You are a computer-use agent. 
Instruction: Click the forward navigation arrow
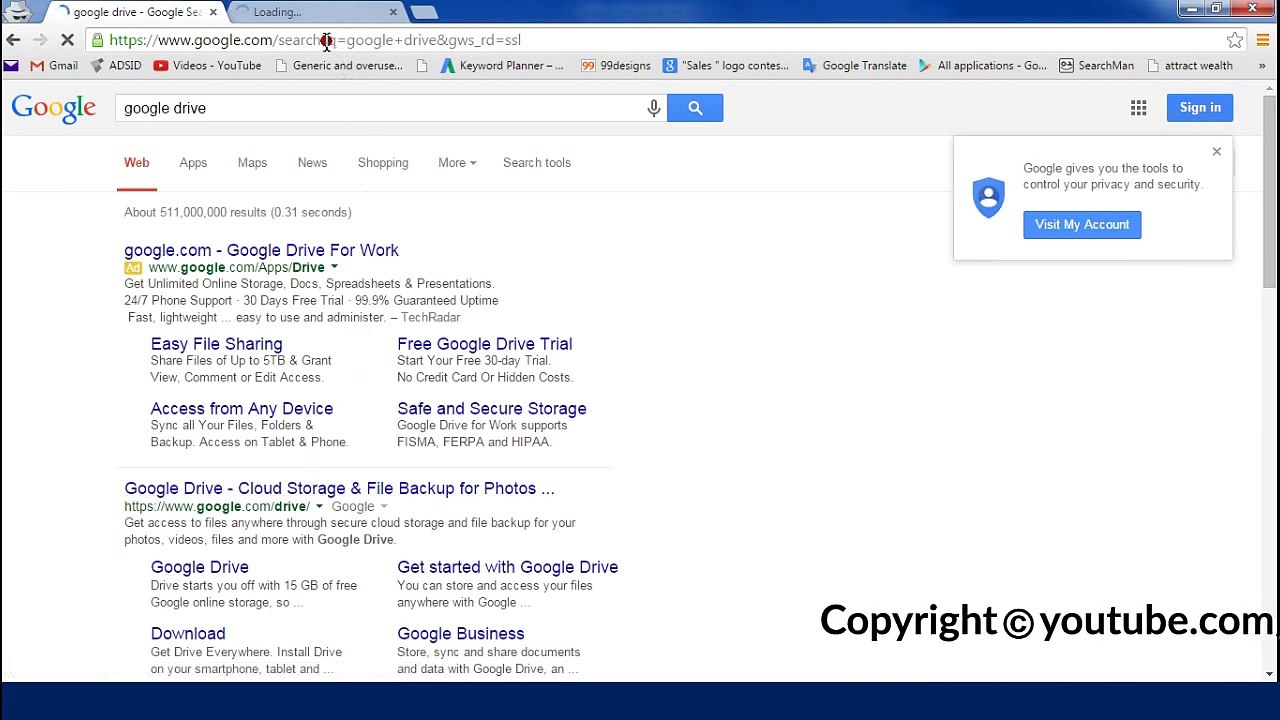[40, 40]
